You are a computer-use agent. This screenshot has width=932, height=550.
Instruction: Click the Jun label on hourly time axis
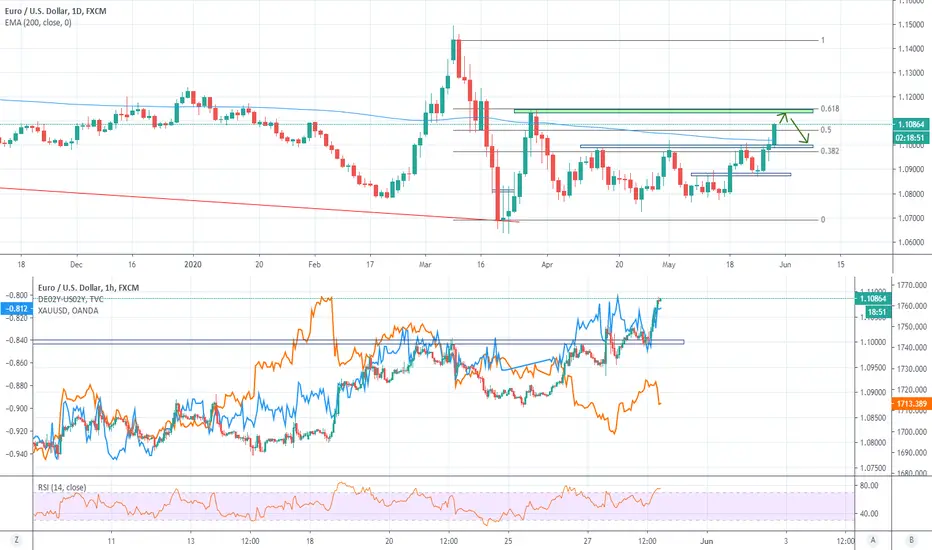point(706,541)
